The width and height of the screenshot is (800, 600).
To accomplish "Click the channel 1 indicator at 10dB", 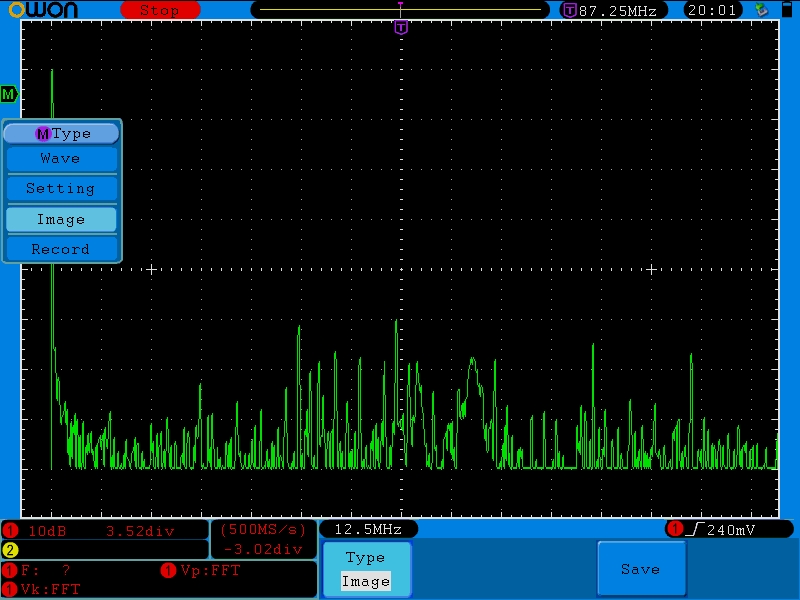I will pyautogui.click(x=11, y=531).
